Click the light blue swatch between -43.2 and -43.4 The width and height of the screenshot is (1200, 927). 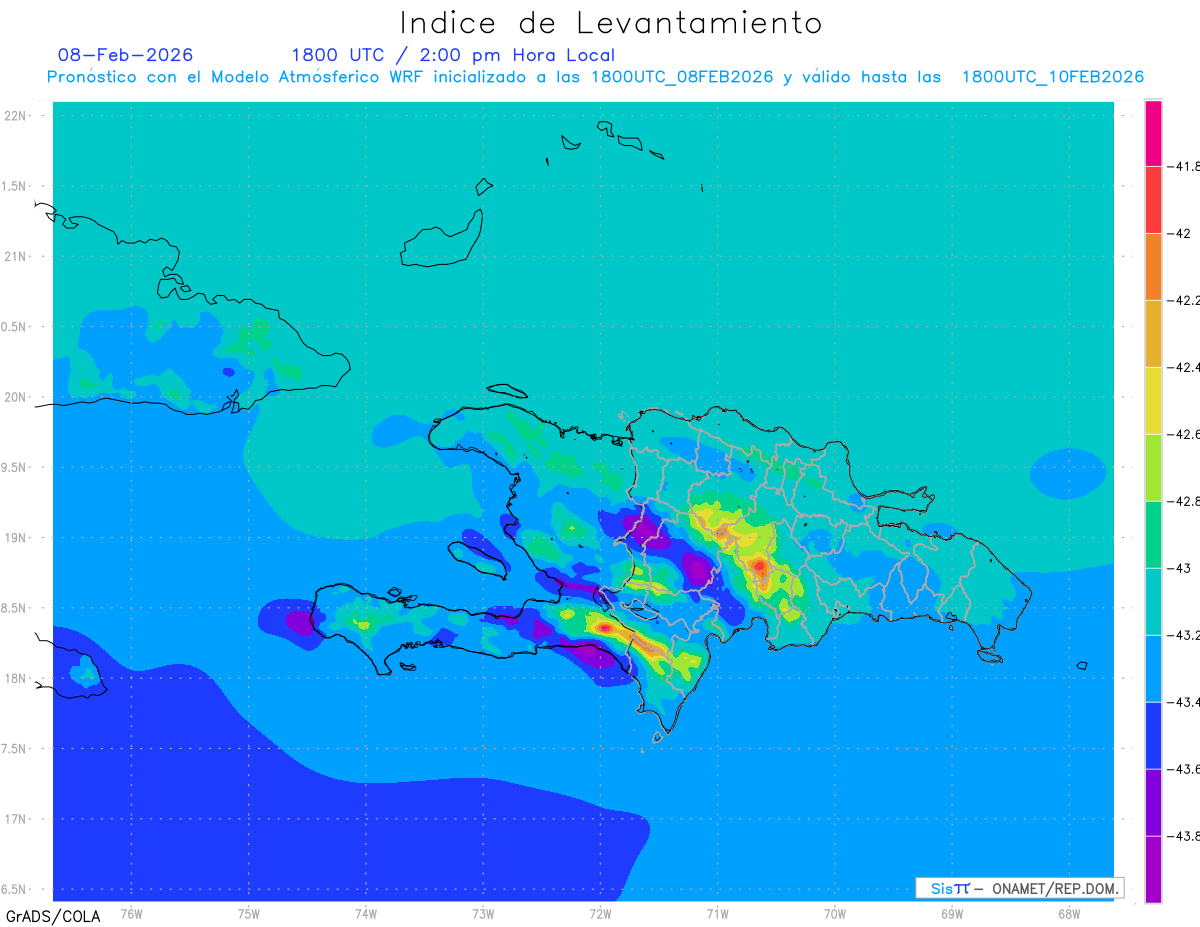click(x=1153, y=669)
